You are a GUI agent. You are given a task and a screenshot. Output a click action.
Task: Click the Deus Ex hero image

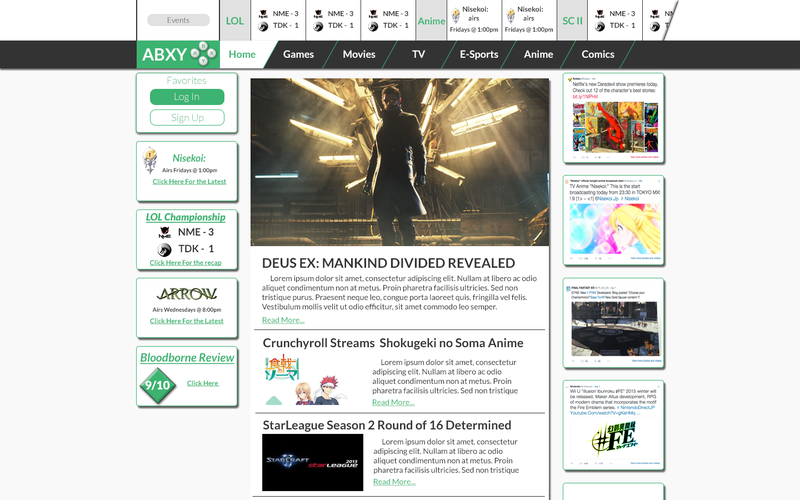point(400,162)
